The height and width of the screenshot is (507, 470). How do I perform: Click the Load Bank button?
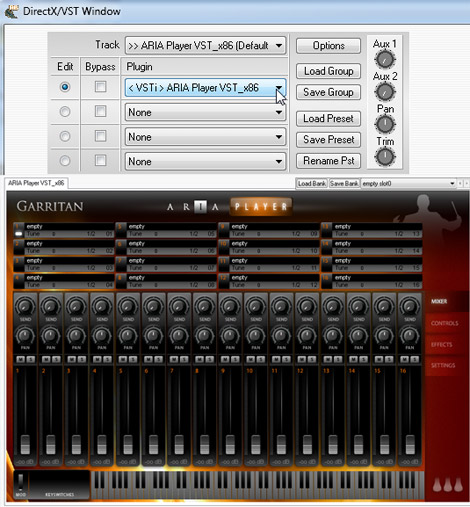click(312, 184)
